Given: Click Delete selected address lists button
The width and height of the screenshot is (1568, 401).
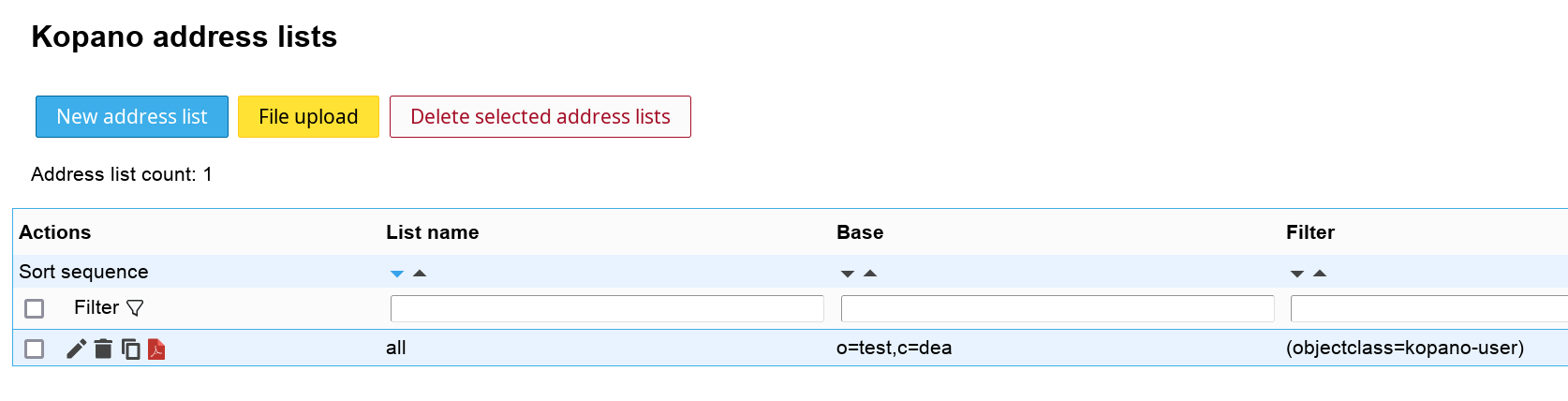Looking at the screenshot, I should [x=540, y=117].
